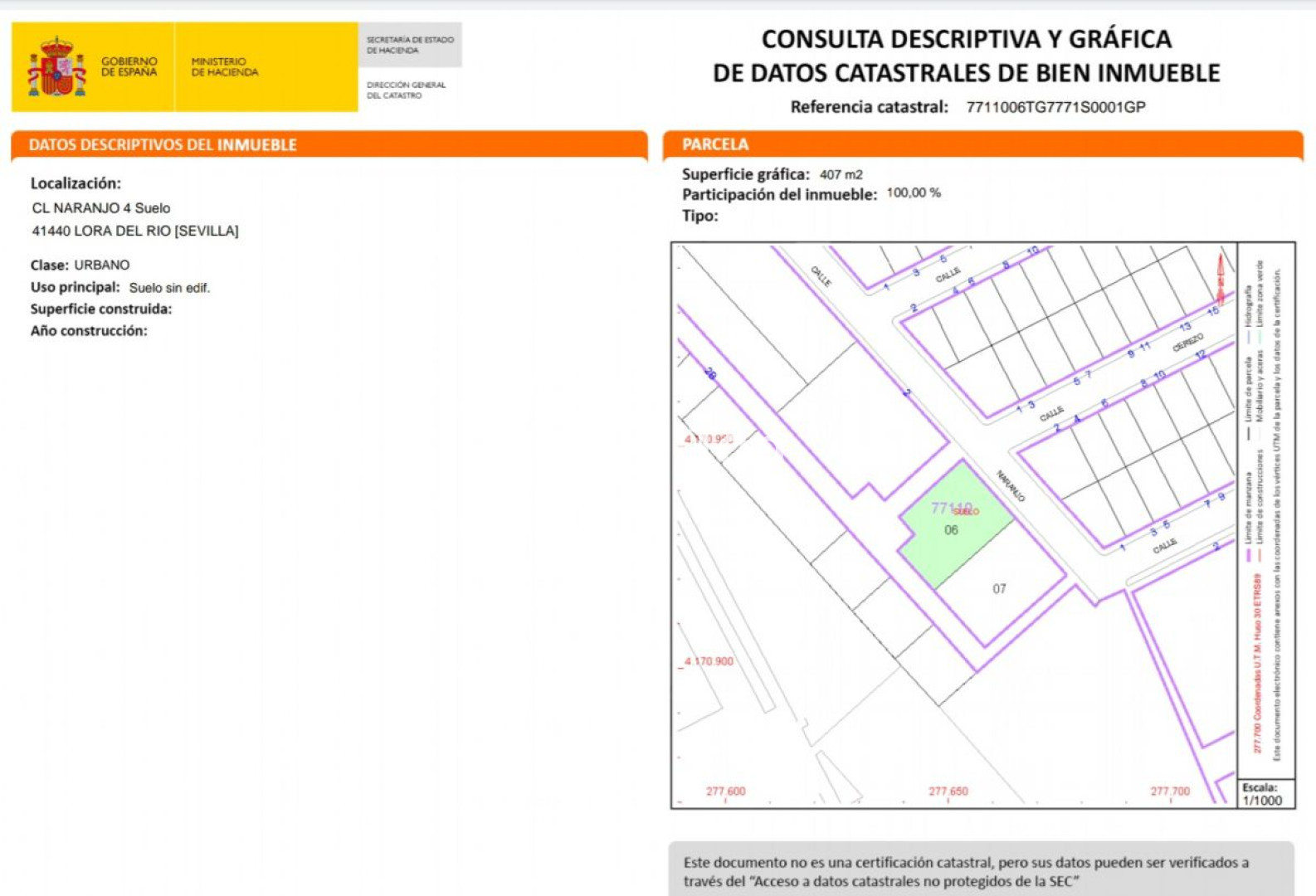Screen dimensions: 1316x896
Task: Click the Dirección General del Catastro label
Action: [406, 90]
